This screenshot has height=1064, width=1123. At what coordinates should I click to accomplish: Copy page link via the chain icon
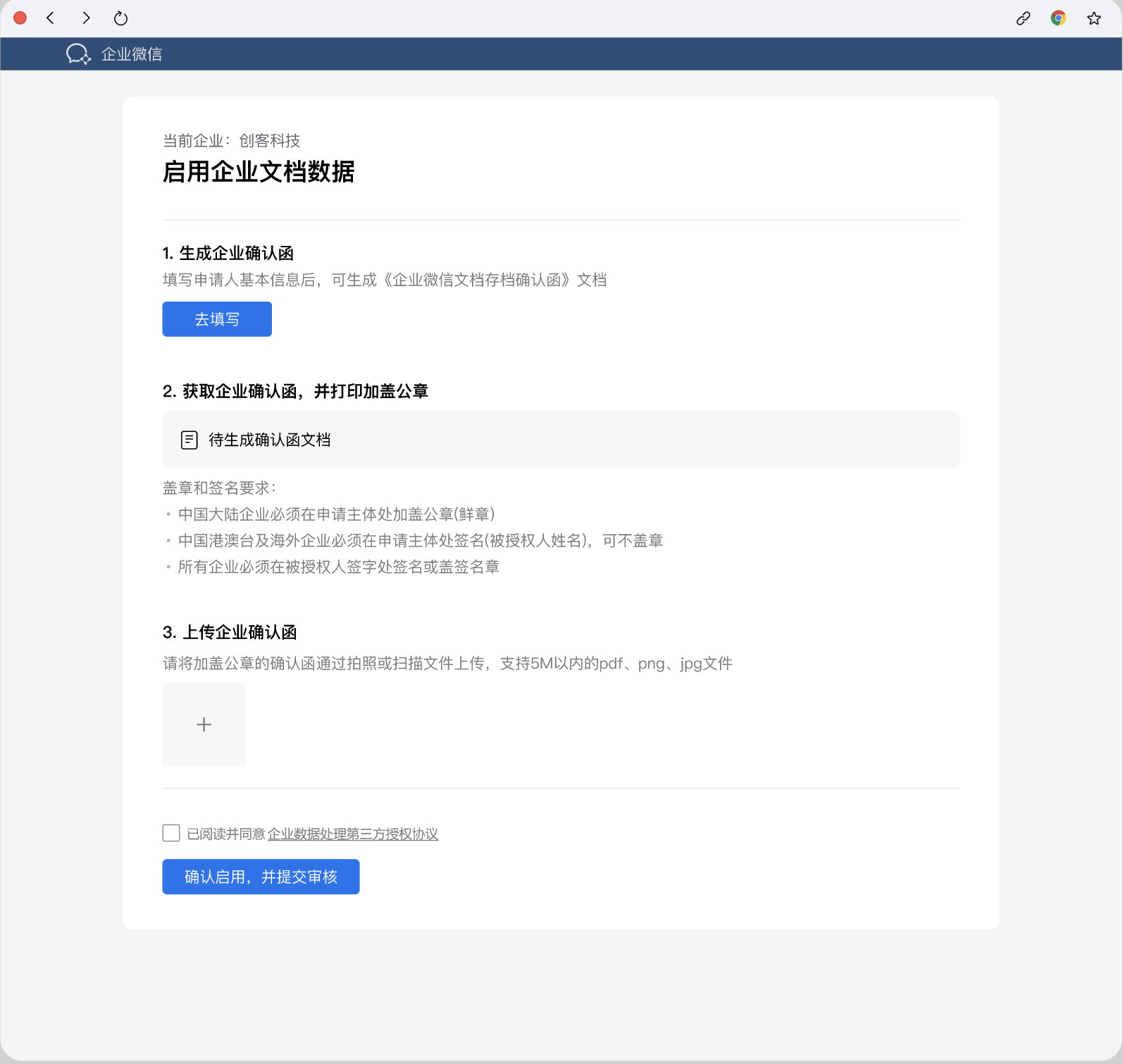click(1023, 18)
